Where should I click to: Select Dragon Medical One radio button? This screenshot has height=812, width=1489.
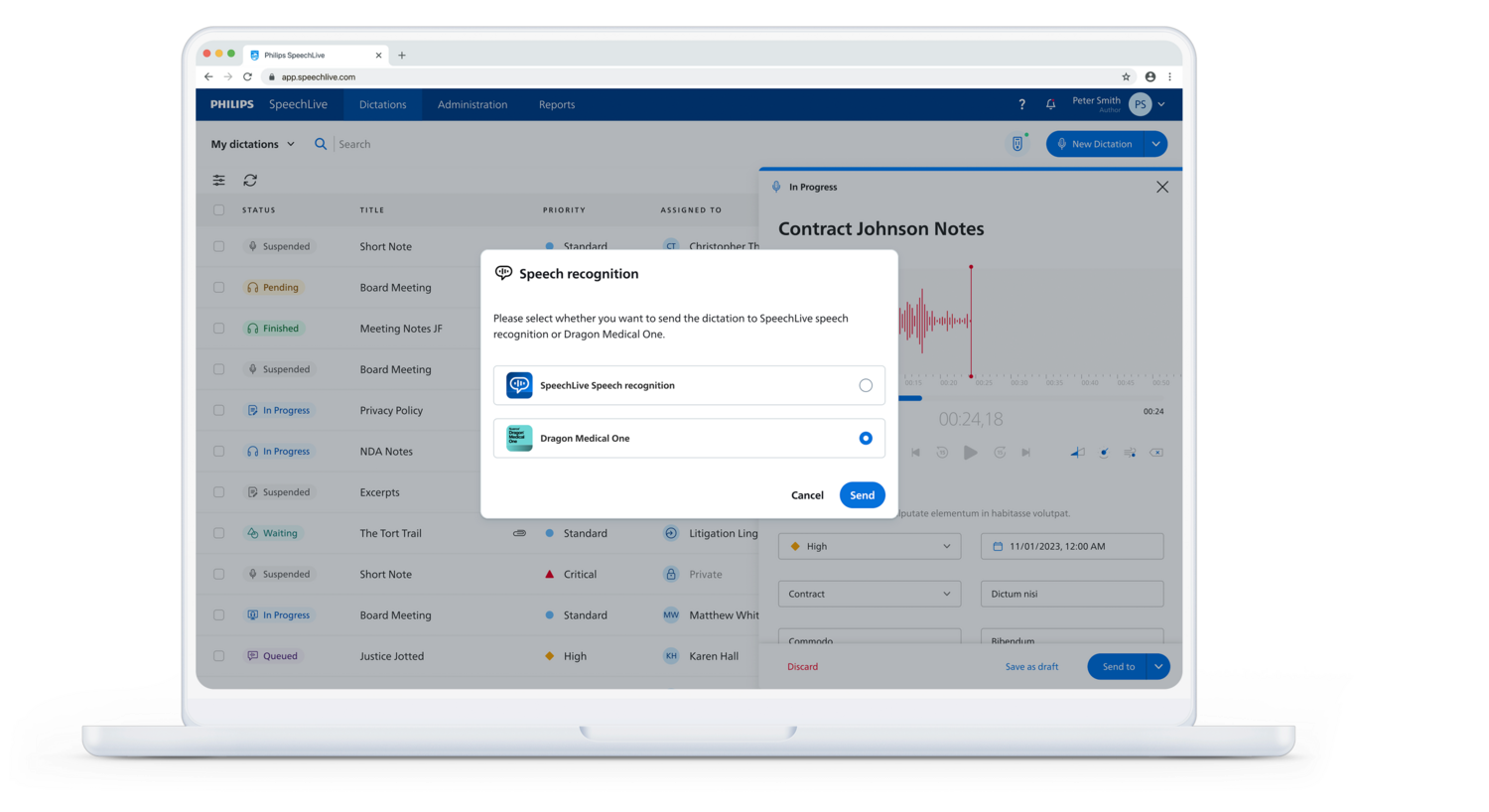pyautogui.click(x=866, y=438)
